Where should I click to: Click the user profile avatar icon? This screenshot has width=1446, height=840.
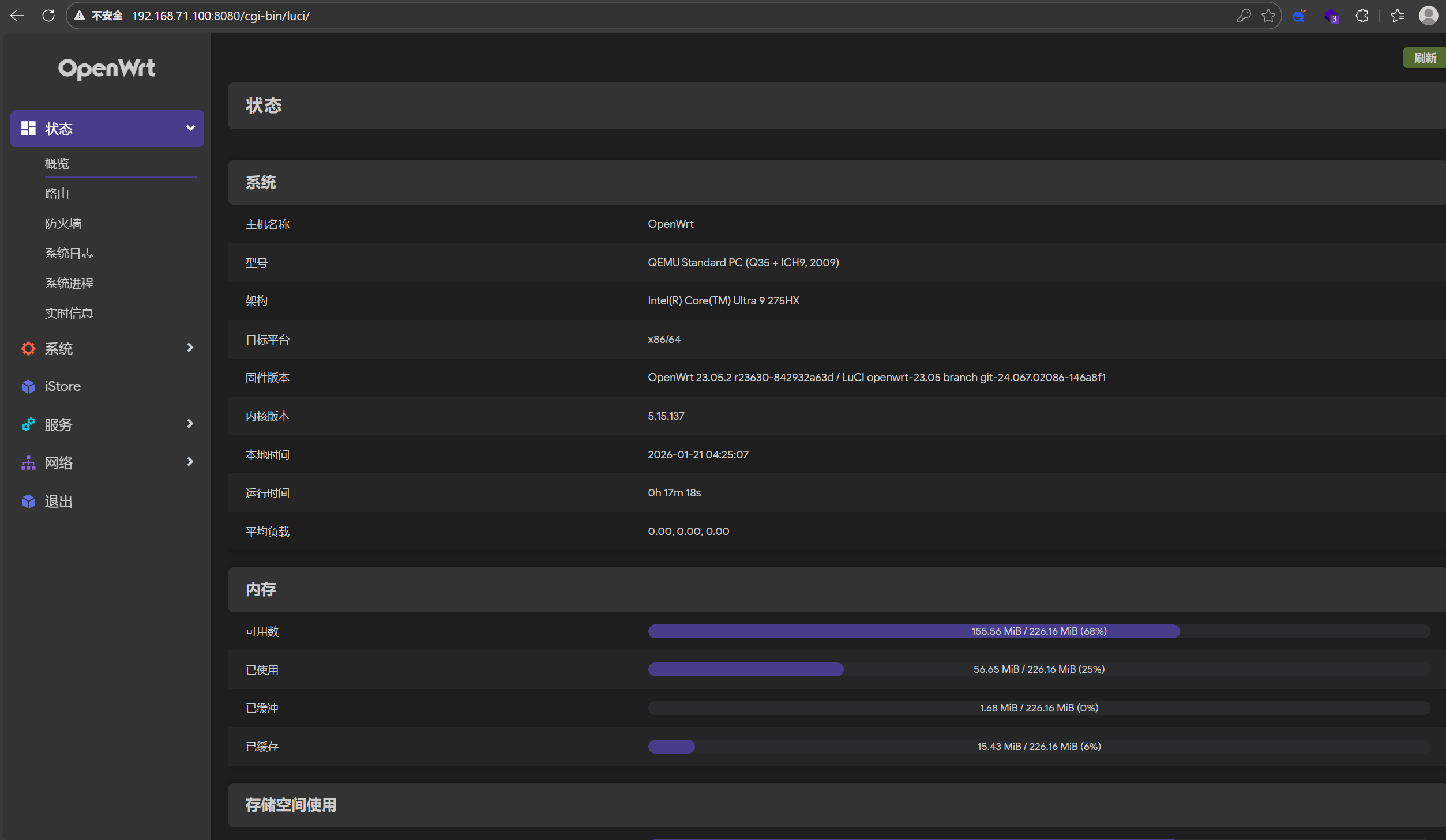[1428, 16]
